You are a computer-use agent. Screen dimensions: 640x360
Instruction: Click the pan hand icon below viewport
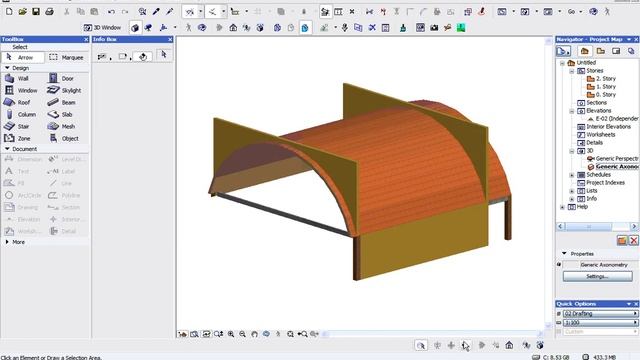pos(254,334)
